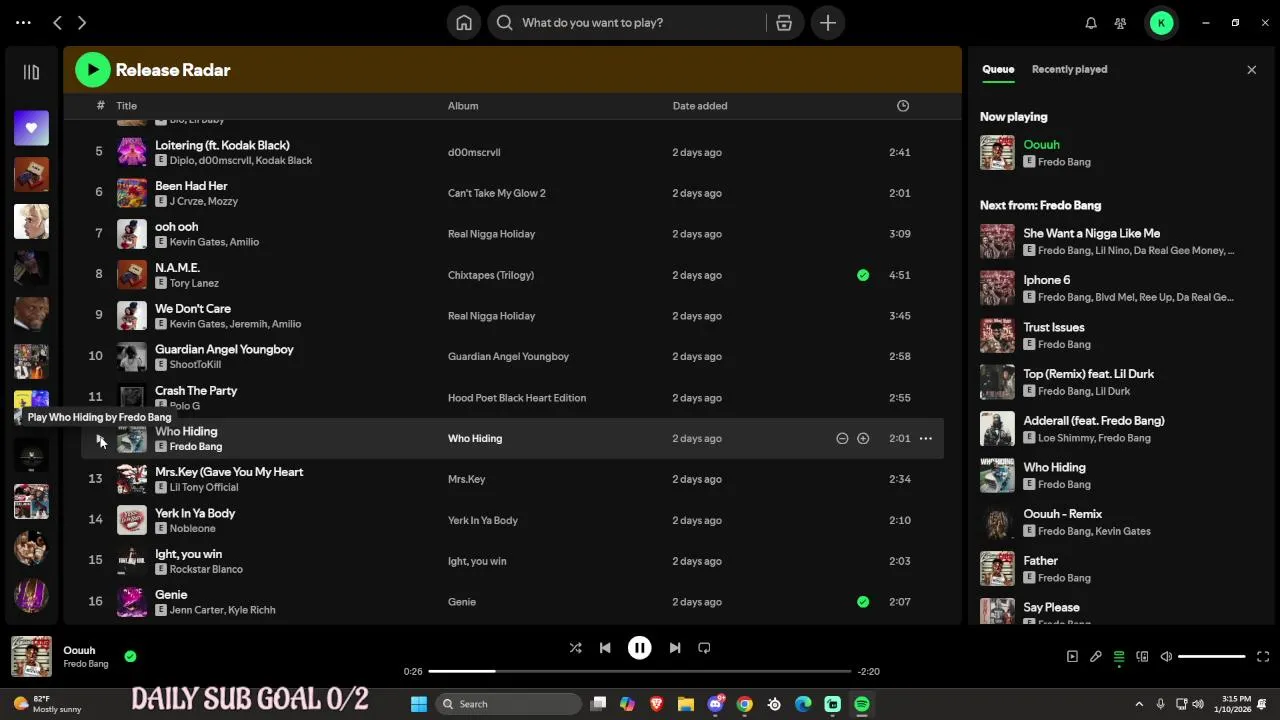Open the Browse icon in search bar
The height and width of the screenshot is (720, 1280).
[784, 22]
